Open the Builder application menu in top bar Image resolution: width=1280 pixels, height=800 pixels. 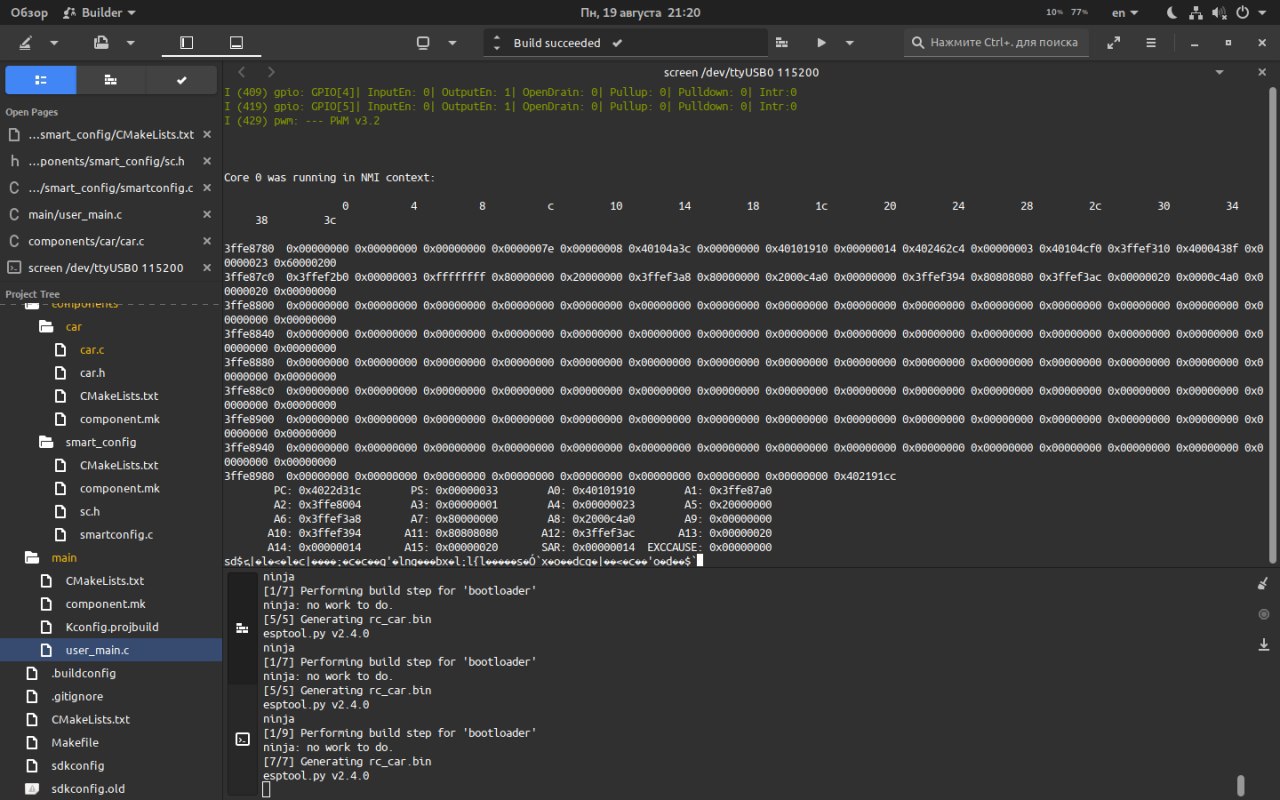99,13
